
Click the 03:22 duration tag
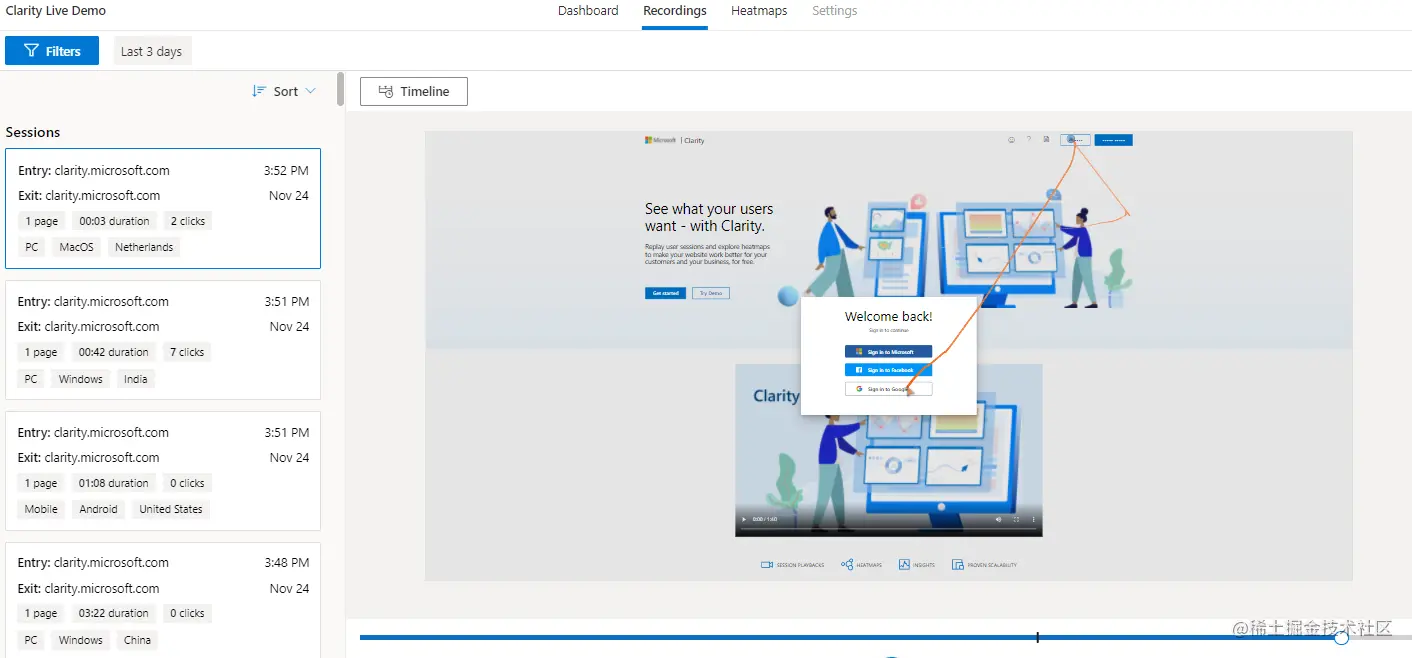click(114, 613)
